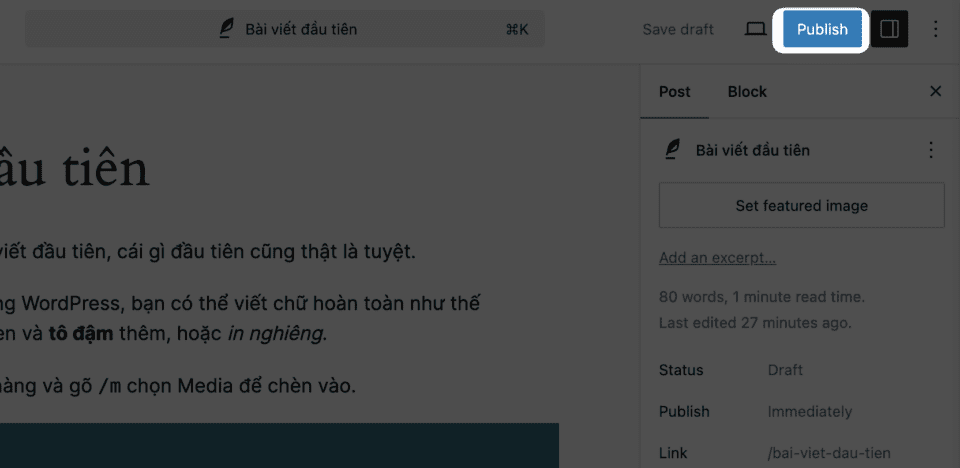This screenshot has height=468, width=960.
Task: Click feather icon in Post sidebar
Action: click(672, 150)
